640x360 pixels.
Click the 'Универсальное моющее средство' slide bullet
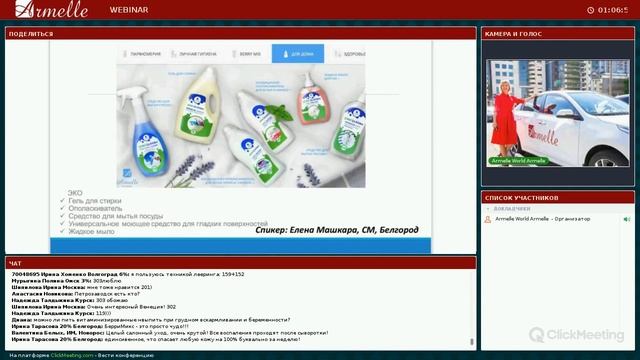168,224
